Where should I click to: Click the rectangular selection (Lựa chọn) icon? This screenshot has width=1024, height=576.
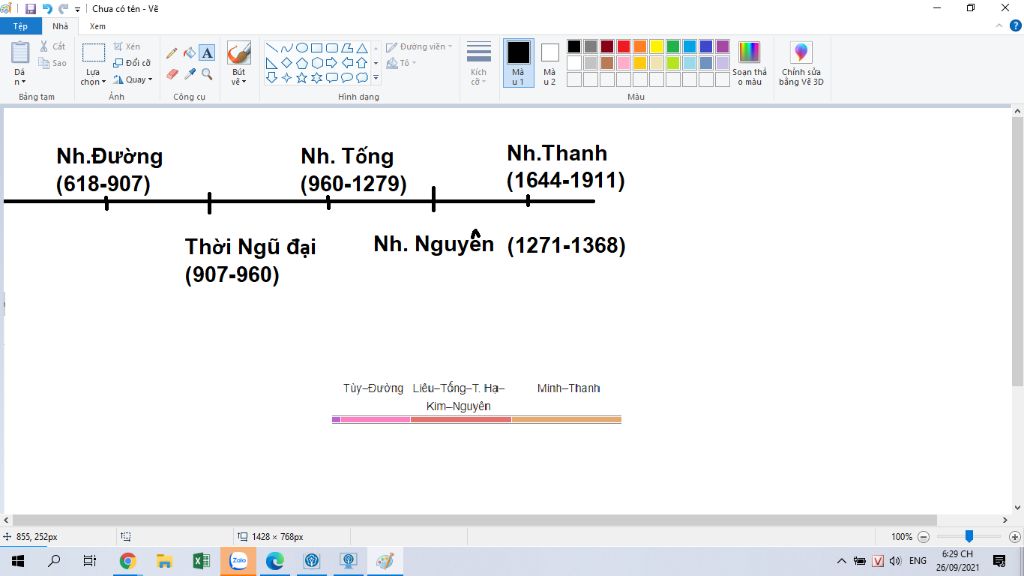[93, 52]
